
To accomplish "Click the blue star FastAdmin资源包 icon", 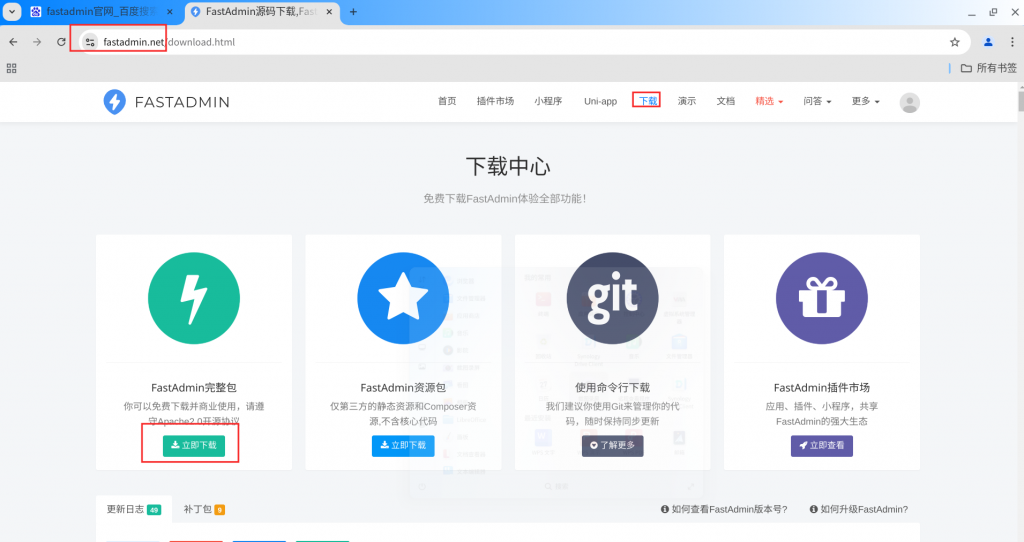I will [x=403, y=298].
